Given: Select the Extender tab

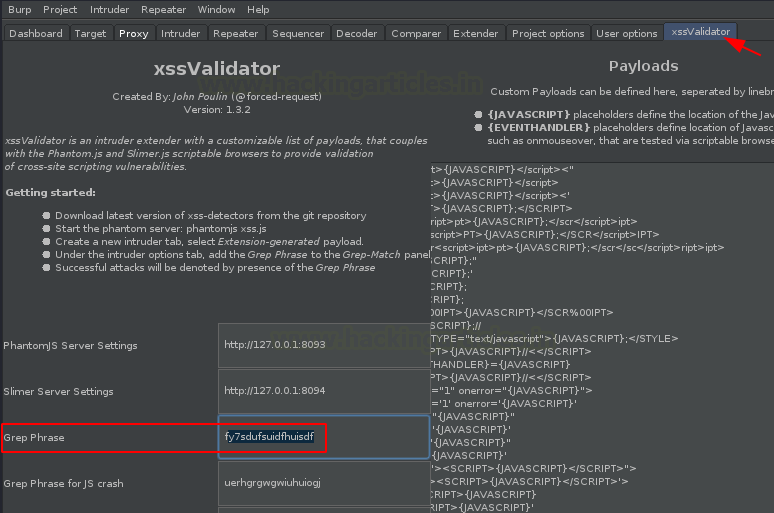Looking at the screenshot, I should [x=476, y=33].
